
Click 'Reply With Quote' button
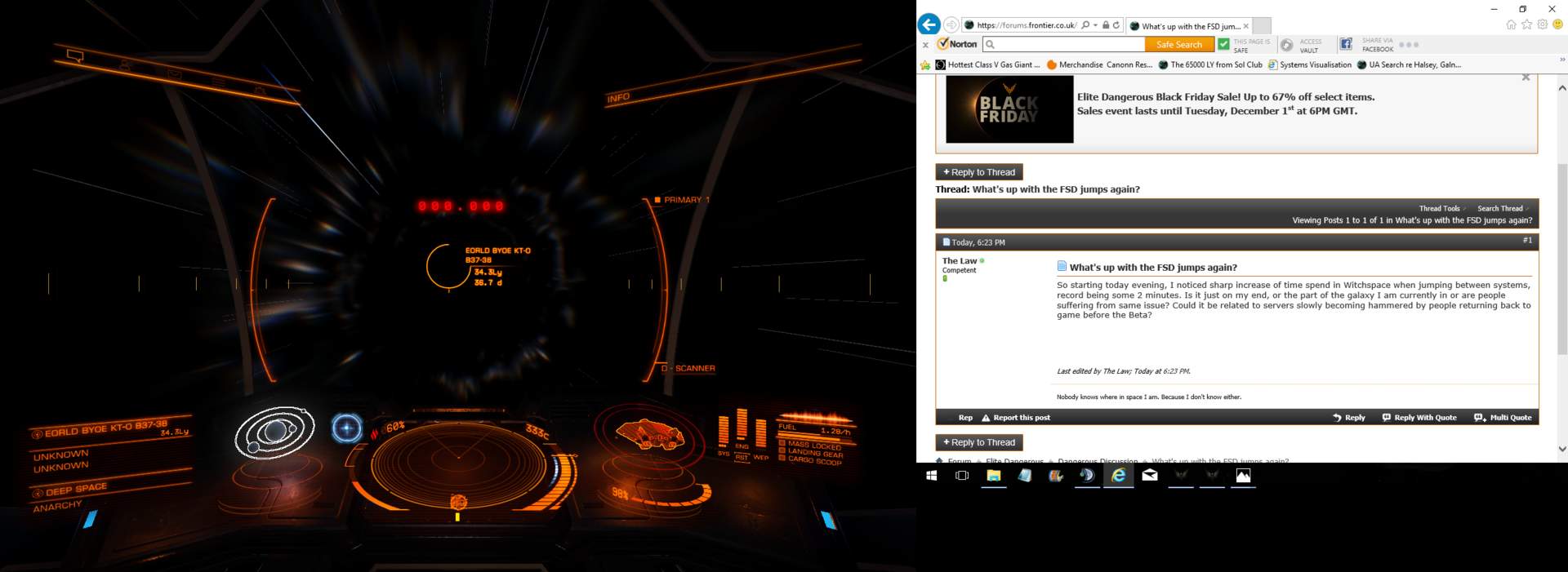1419,418
